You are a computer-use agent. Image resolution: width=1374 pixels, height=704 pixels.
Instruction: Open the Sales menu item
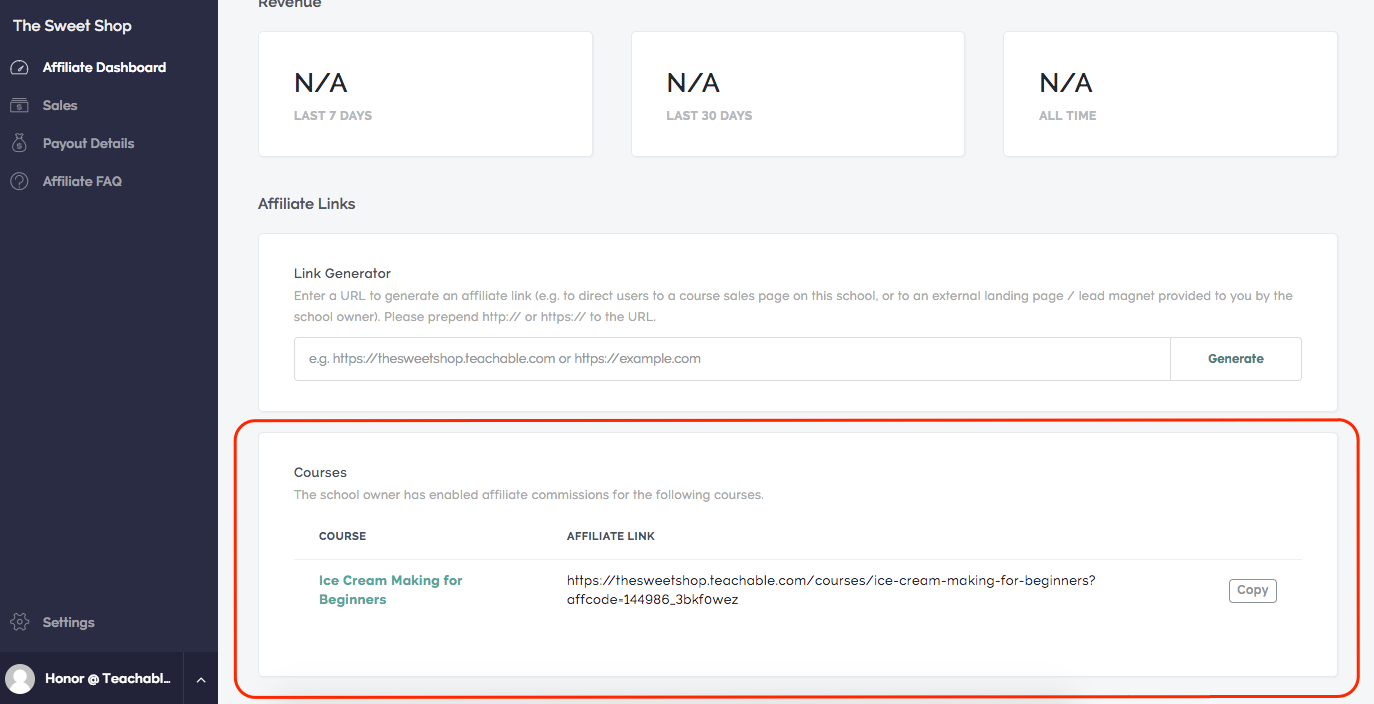coord(60,105)
